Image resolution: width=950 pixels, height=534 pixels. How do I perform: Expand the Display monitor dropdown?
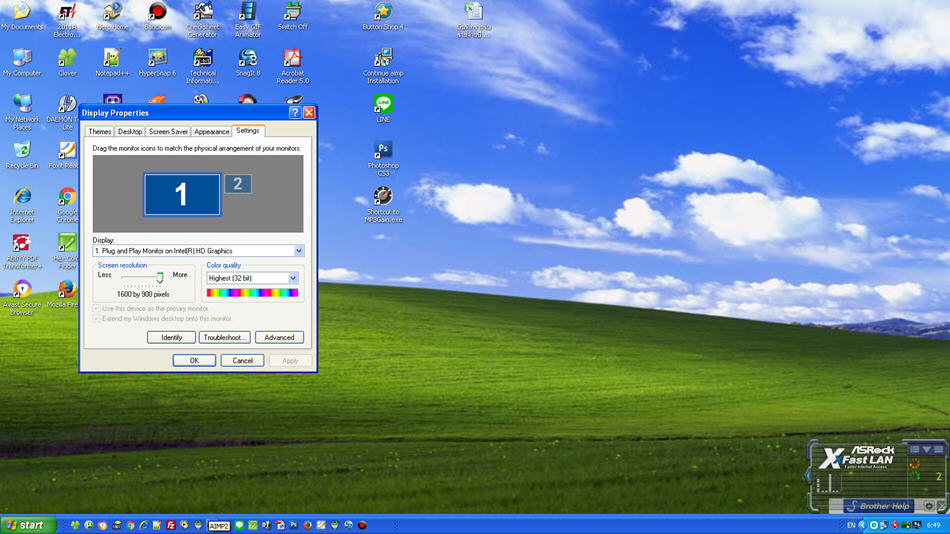click(299, 251)
